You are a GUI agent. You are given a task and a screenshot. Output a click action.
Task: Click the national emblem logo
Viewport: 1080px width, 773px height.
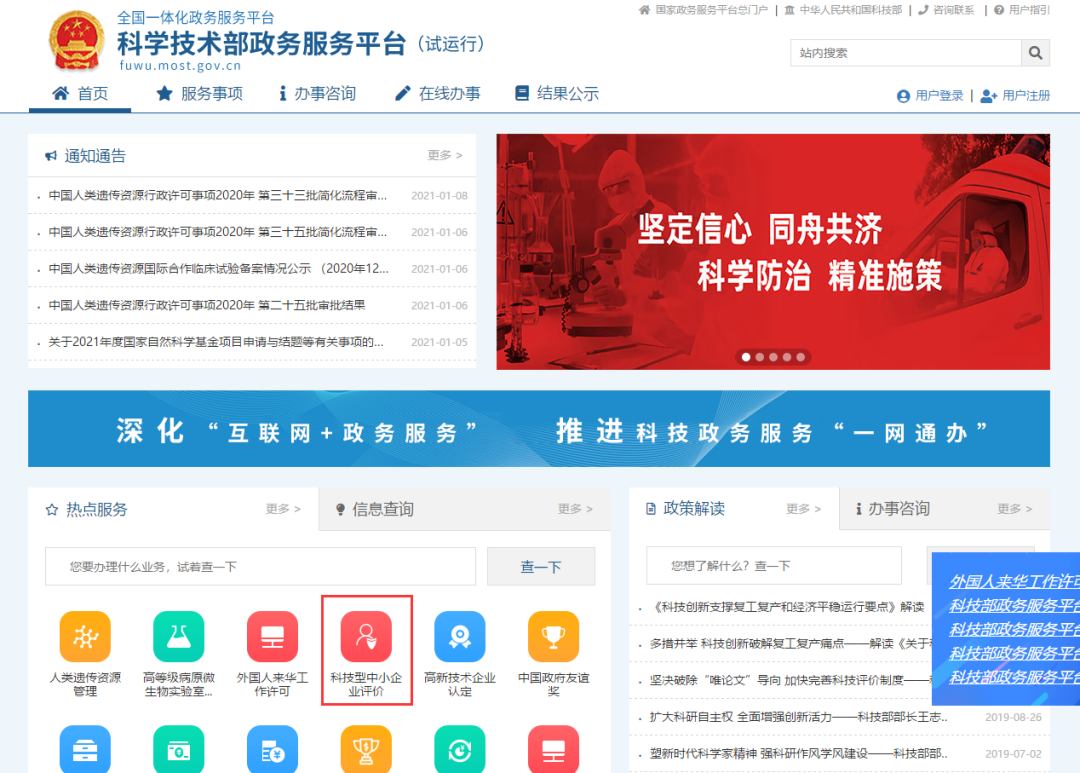tap(76, 41)
